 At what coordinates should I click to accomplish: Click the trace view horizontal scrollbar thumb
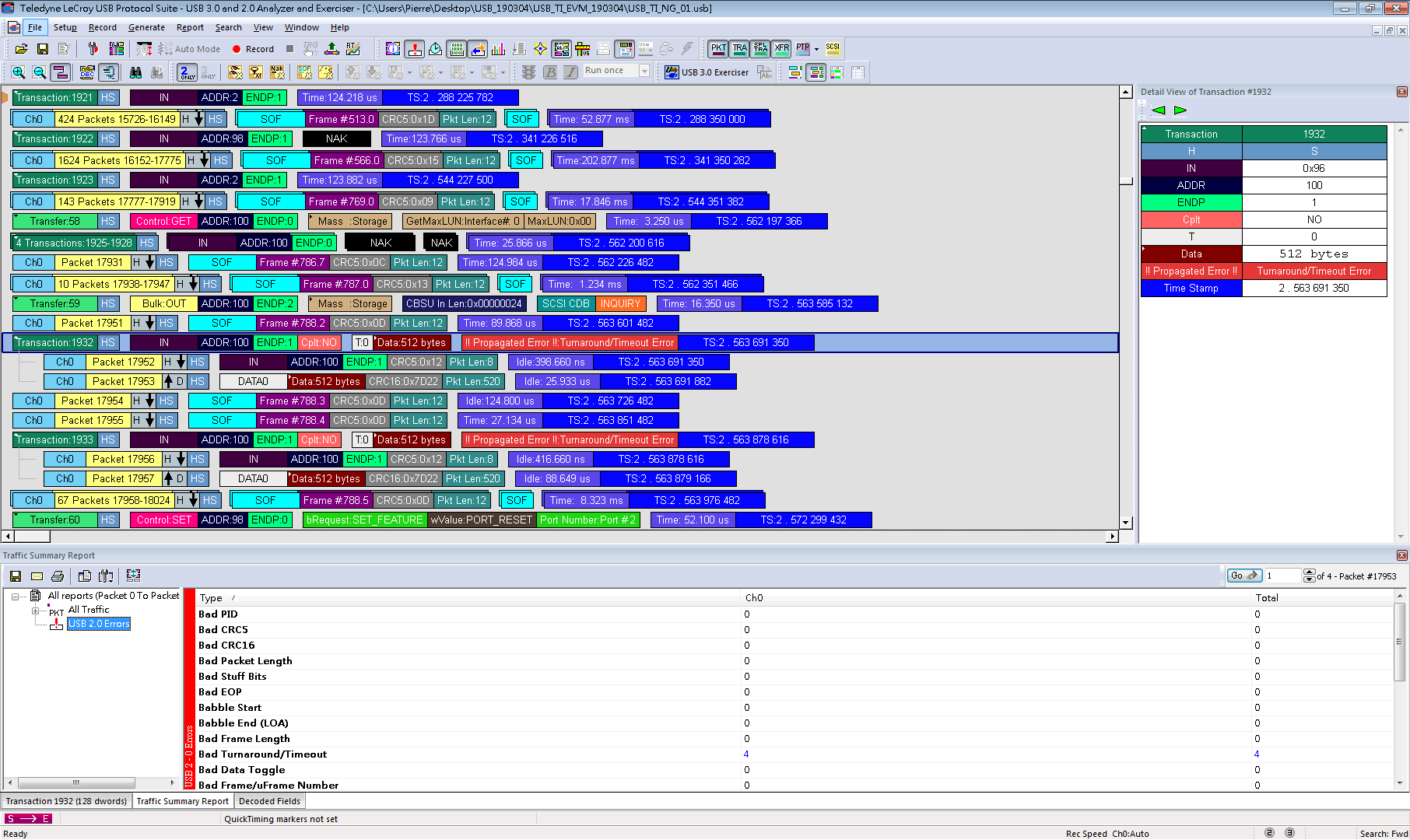click(x=31, y=537)
